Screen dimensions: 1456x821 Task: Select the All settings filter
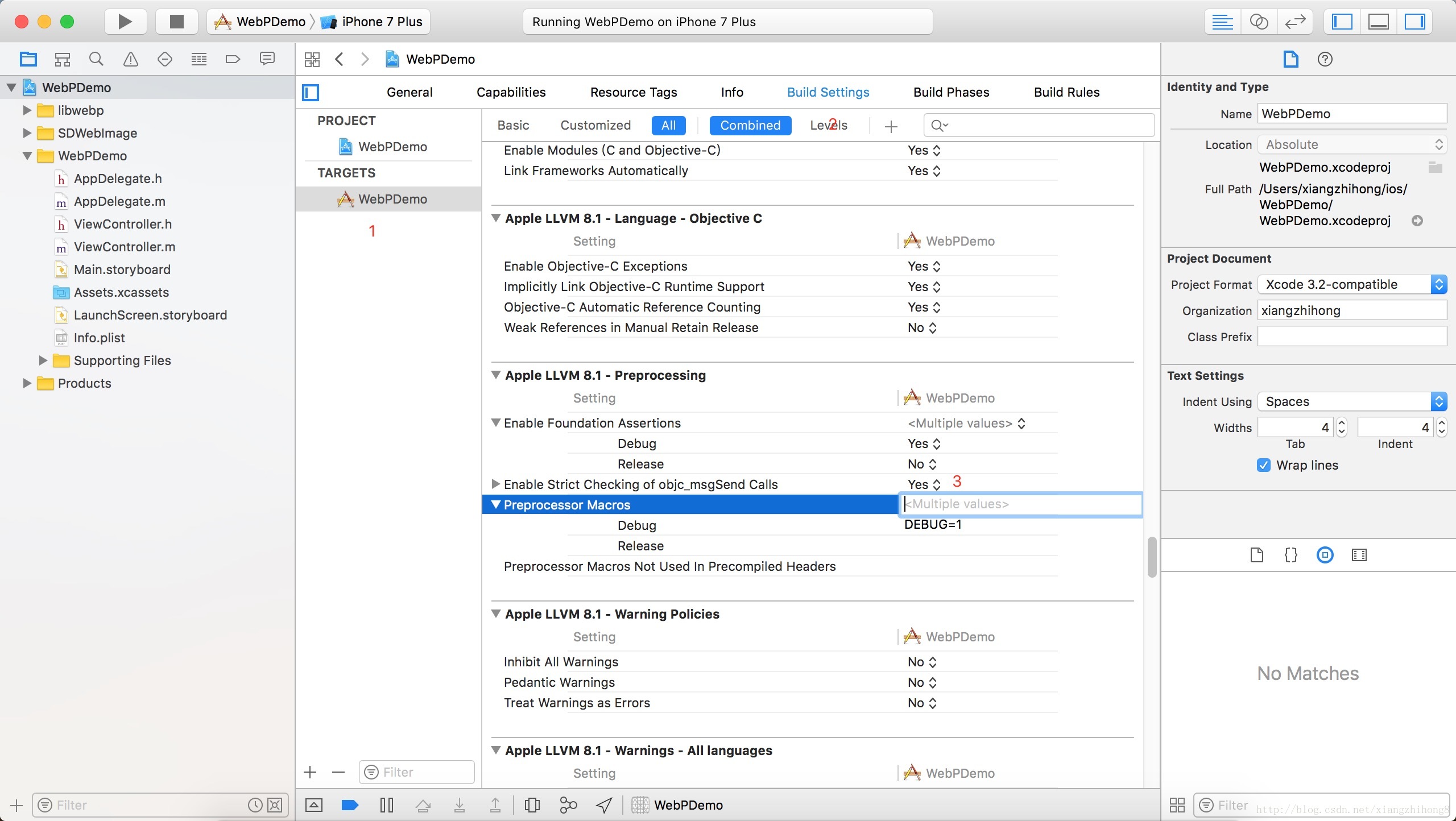tap(669, 125)
